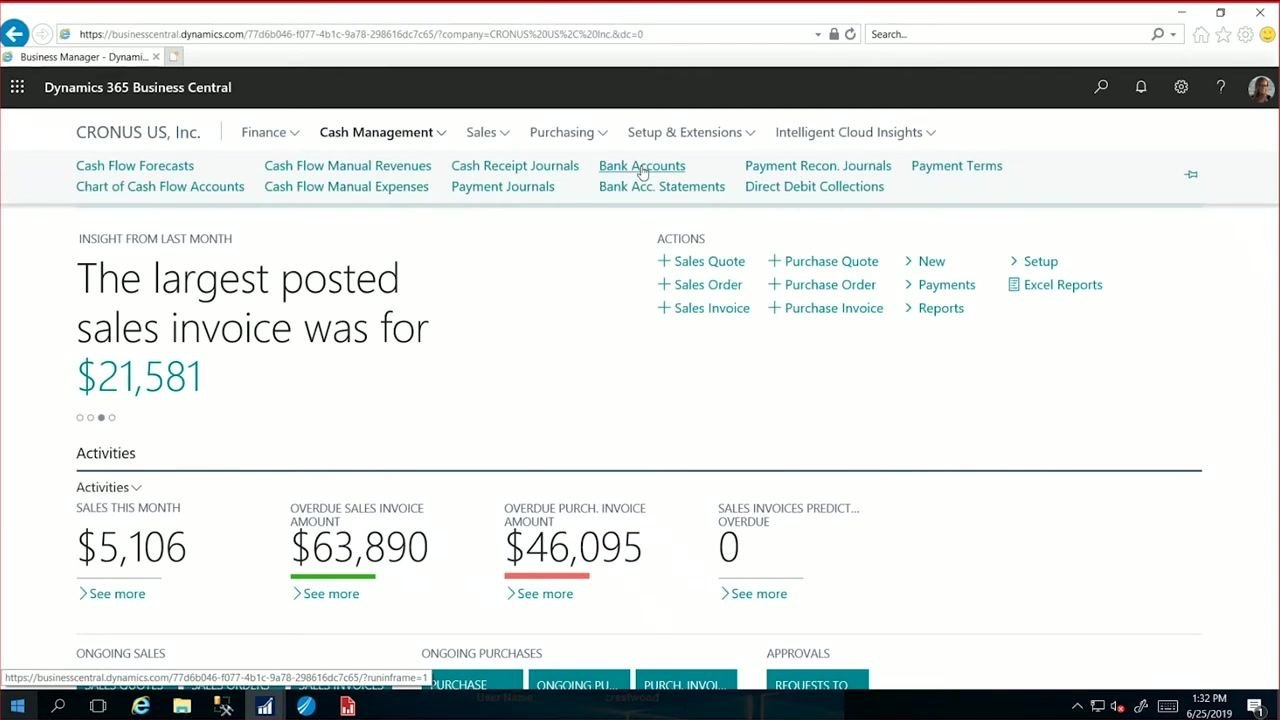Open Cash Flow Manual Revenues
This screenshot has width=1280, height=720.
point(348,166)
